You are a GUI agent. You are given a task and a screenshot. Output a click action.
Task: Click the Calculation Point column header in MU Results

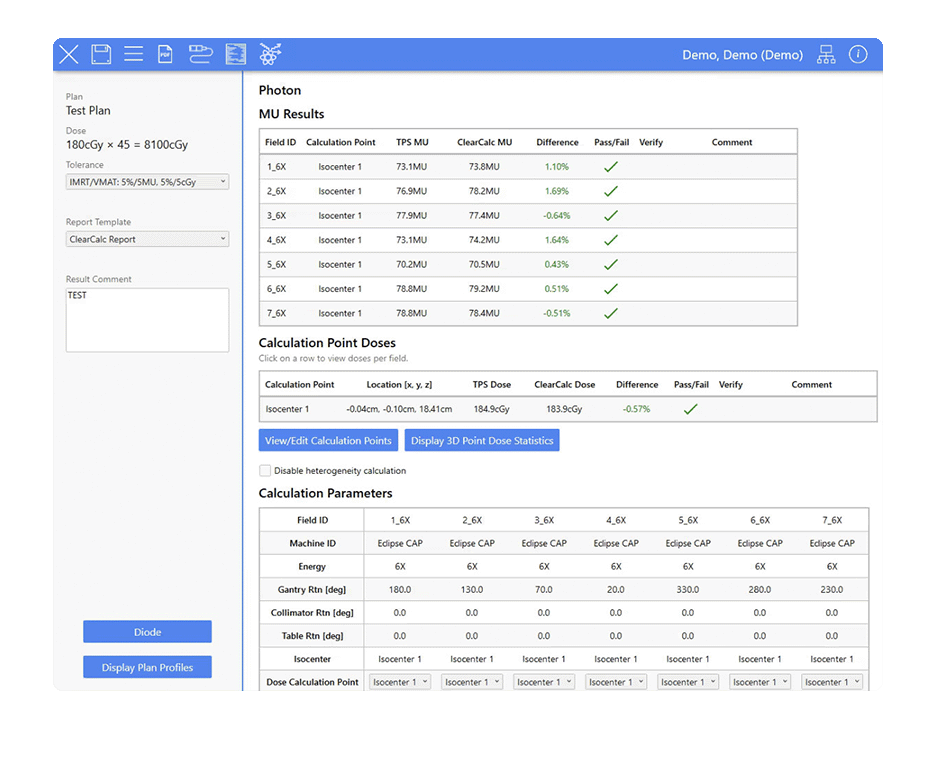(x=341, y=142)
